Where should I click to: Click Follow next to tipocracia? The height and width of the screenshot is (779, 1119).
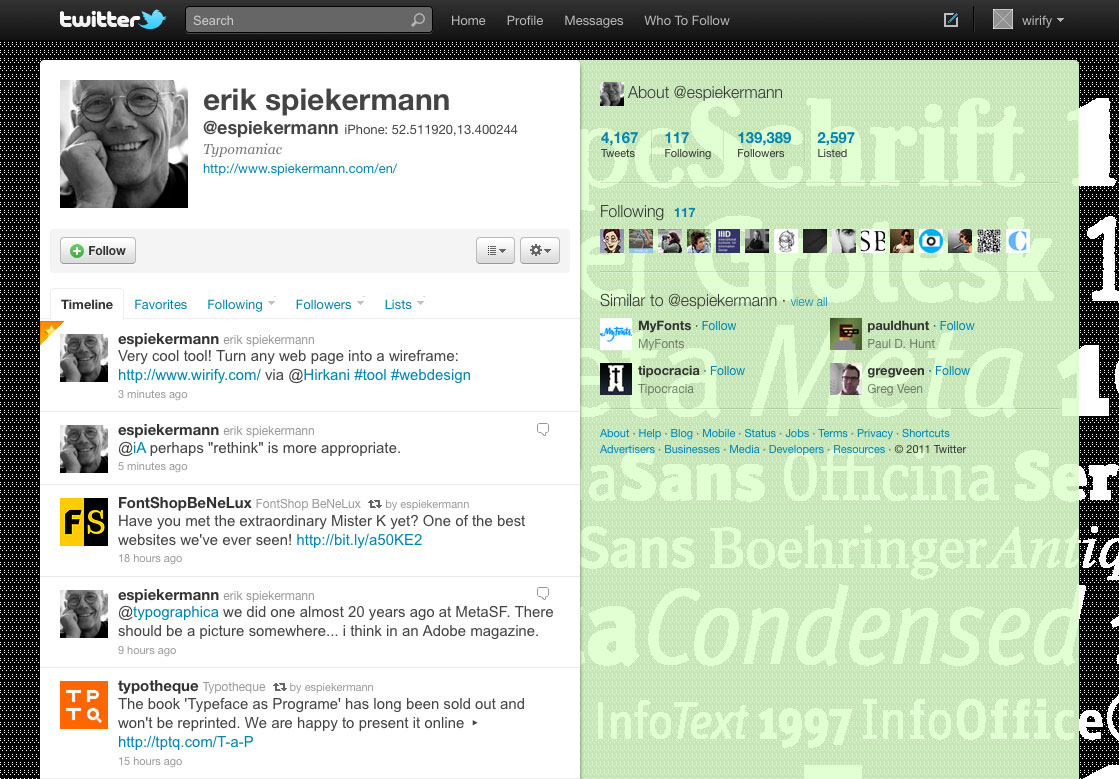pyautogui.click(x=727, y=371)
